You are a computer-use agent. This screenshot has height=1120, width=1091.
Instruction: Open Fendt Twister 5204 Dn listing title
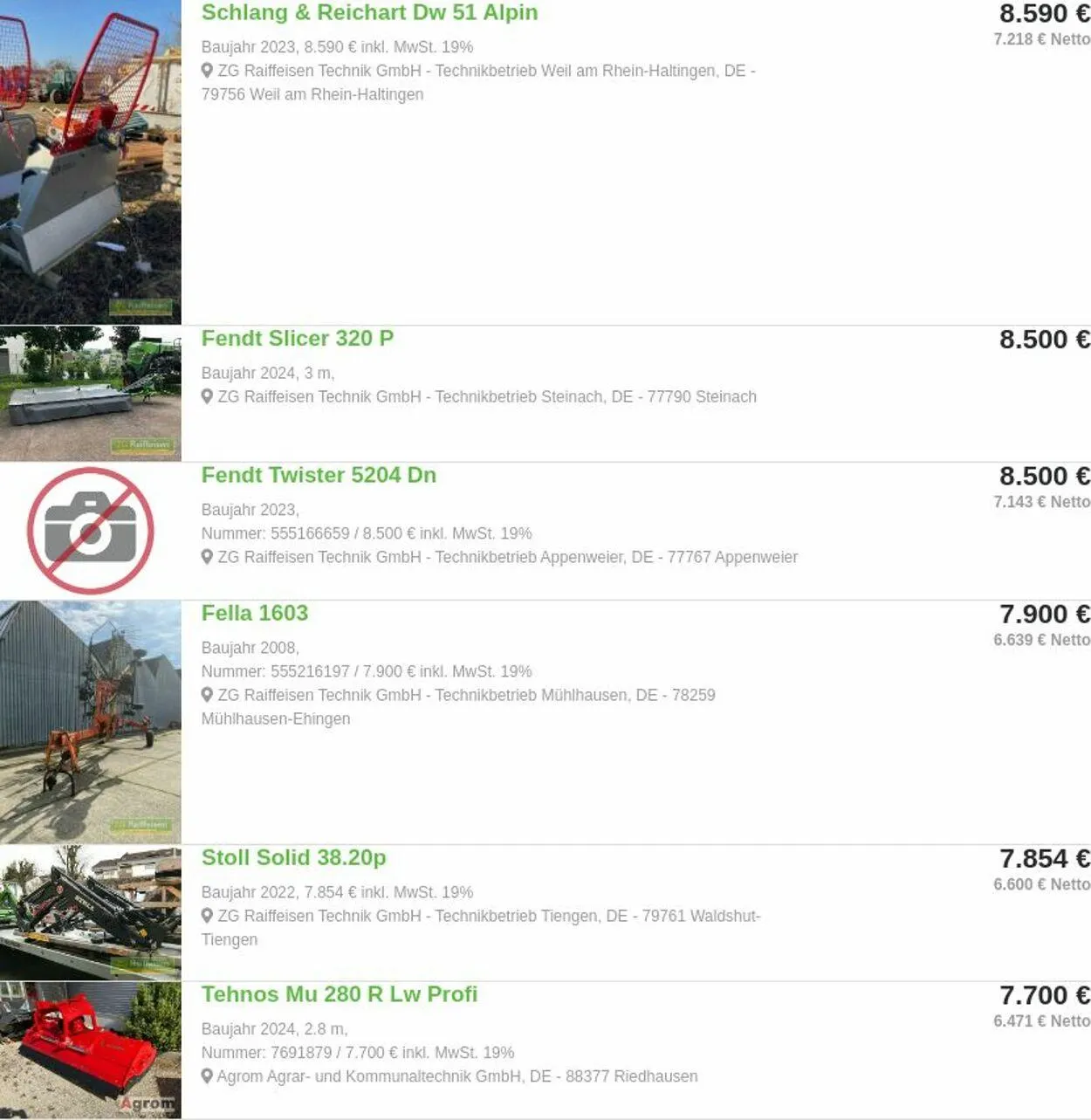(319, 476)
